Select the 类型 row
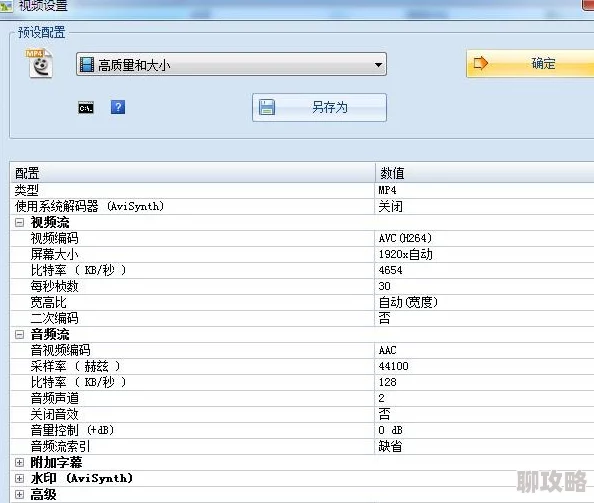594x503 pixels. (302, 191)
